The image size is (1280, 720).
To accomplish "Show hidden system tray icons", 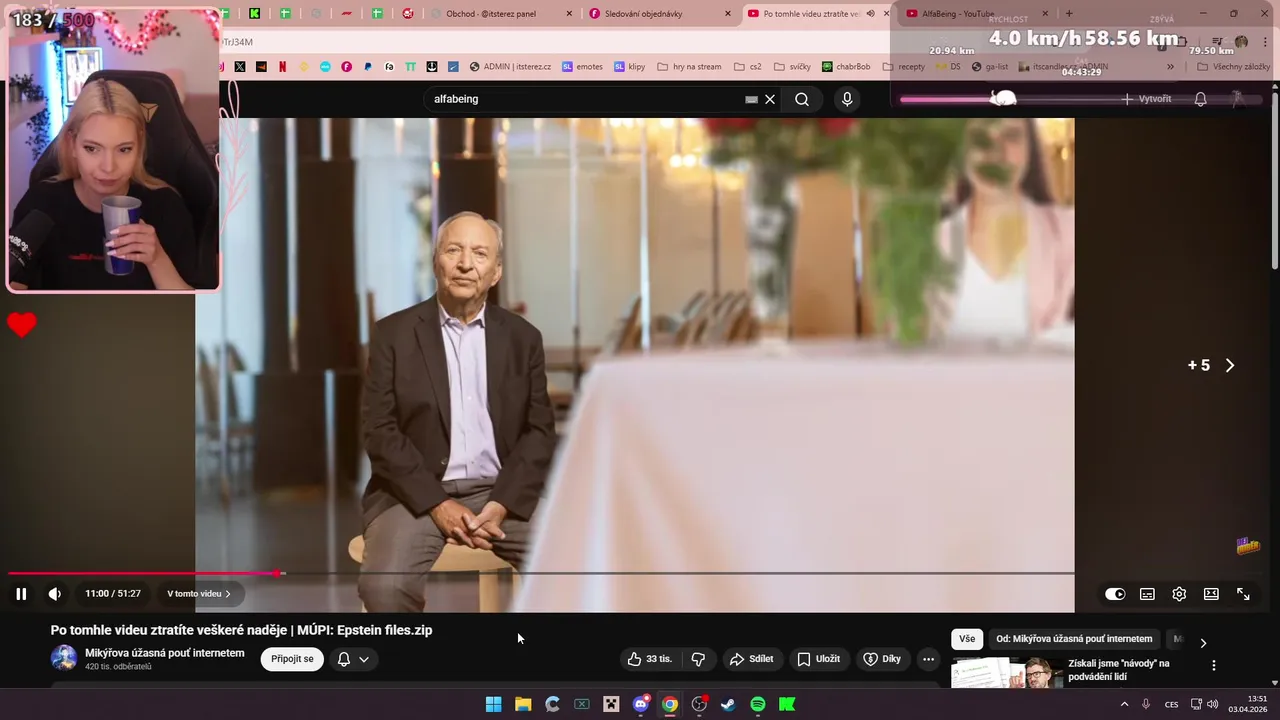I will [x=1124, y=704].
